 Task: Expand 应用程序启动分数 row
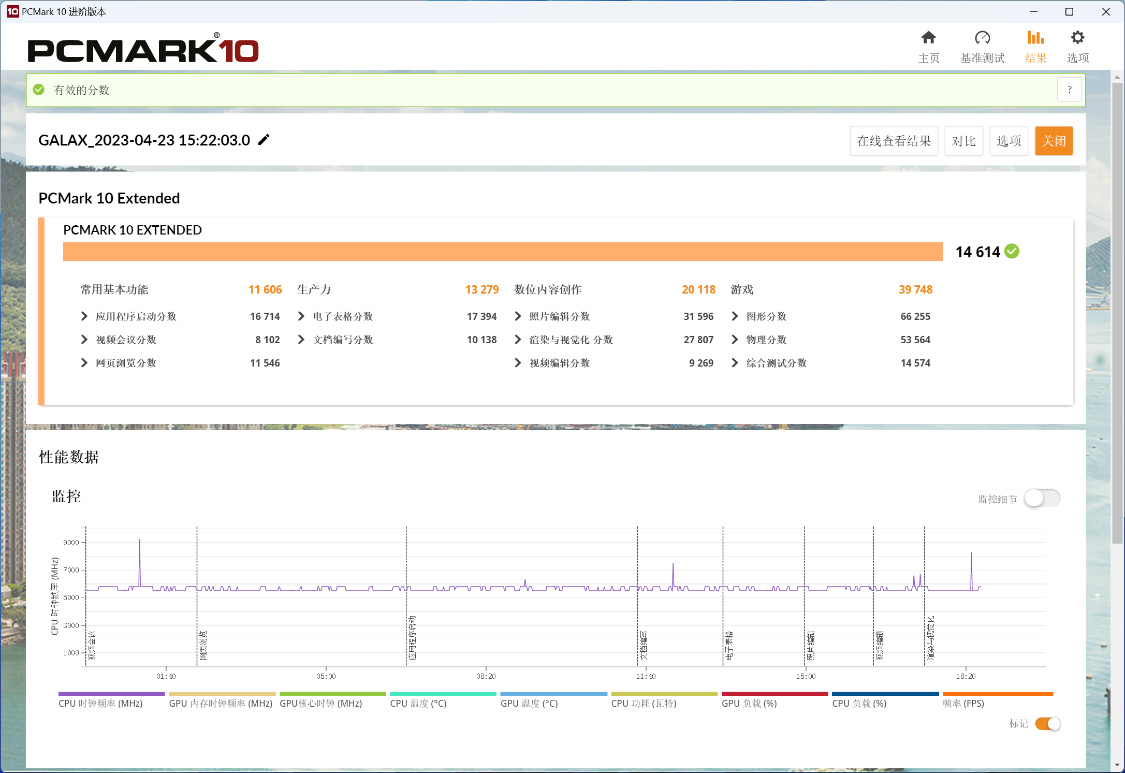(84, 316)
